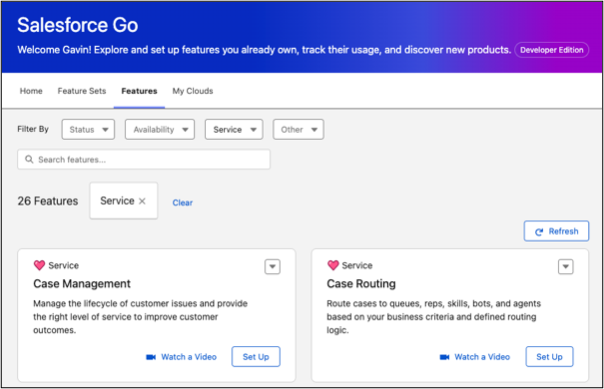Click the video camera icon in Case Management

pos(151,357)
